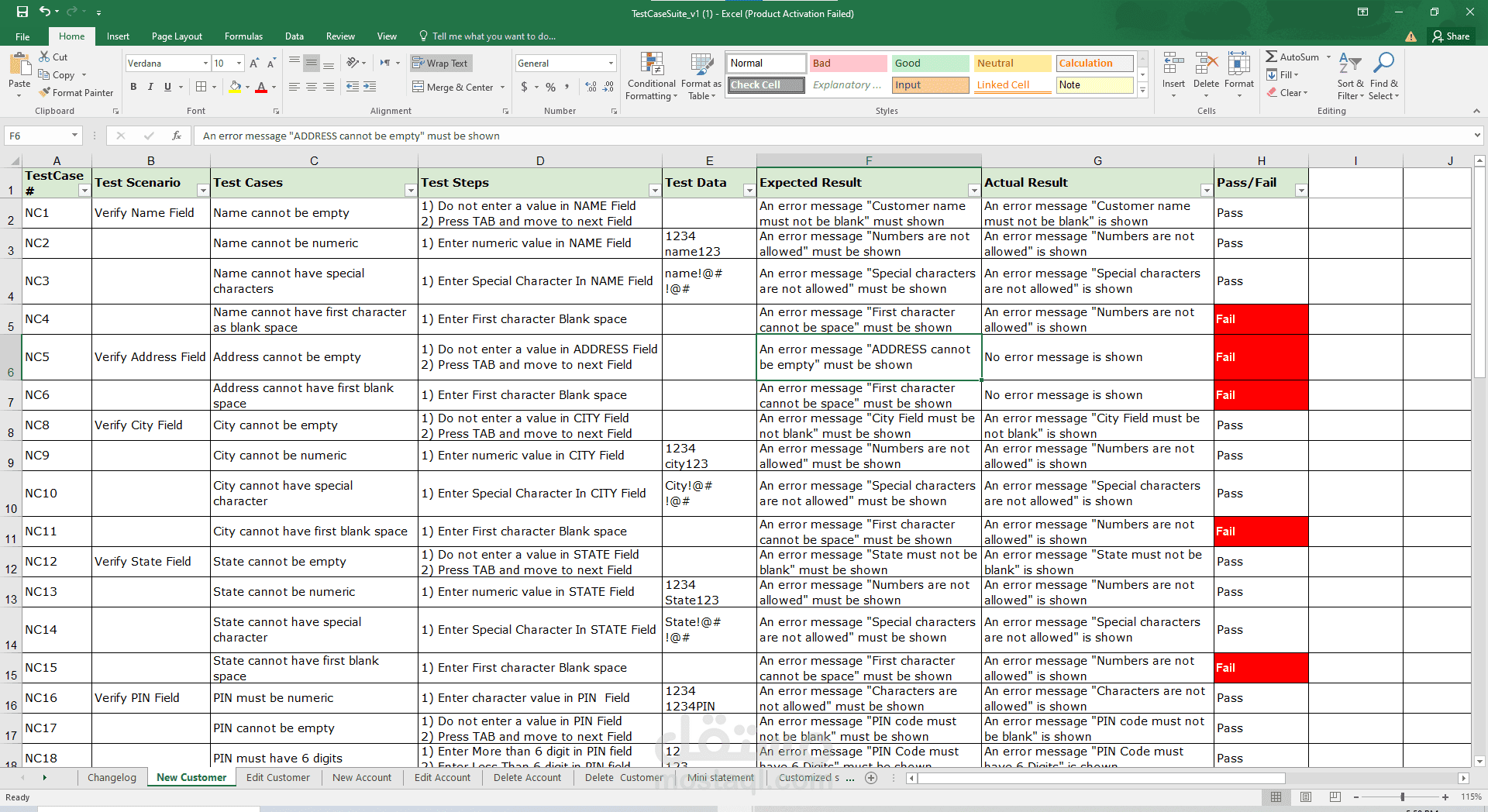Decrease the cell indent

(352, 87)
